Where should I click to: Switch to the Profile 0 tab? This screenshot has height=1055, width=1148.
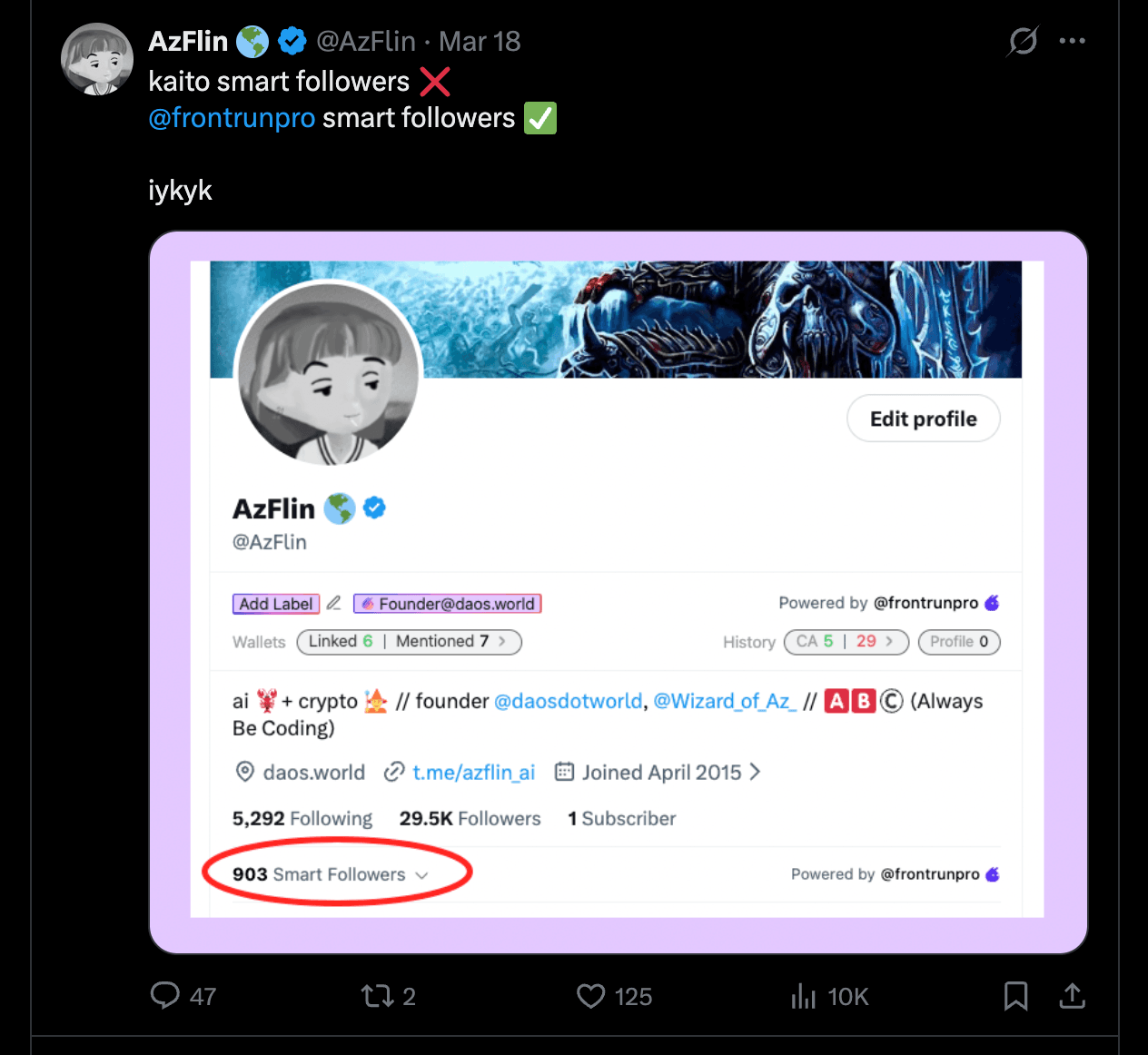[x=958, y=642]
